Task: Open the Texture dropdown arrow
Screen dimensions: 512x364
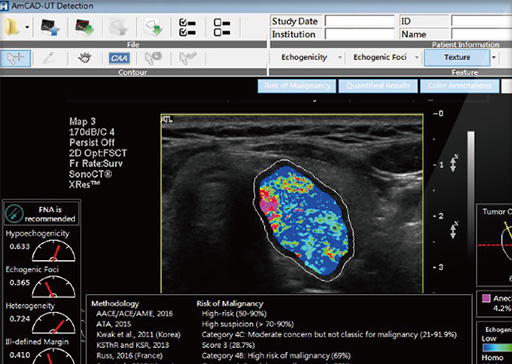Action: [494, 58]
